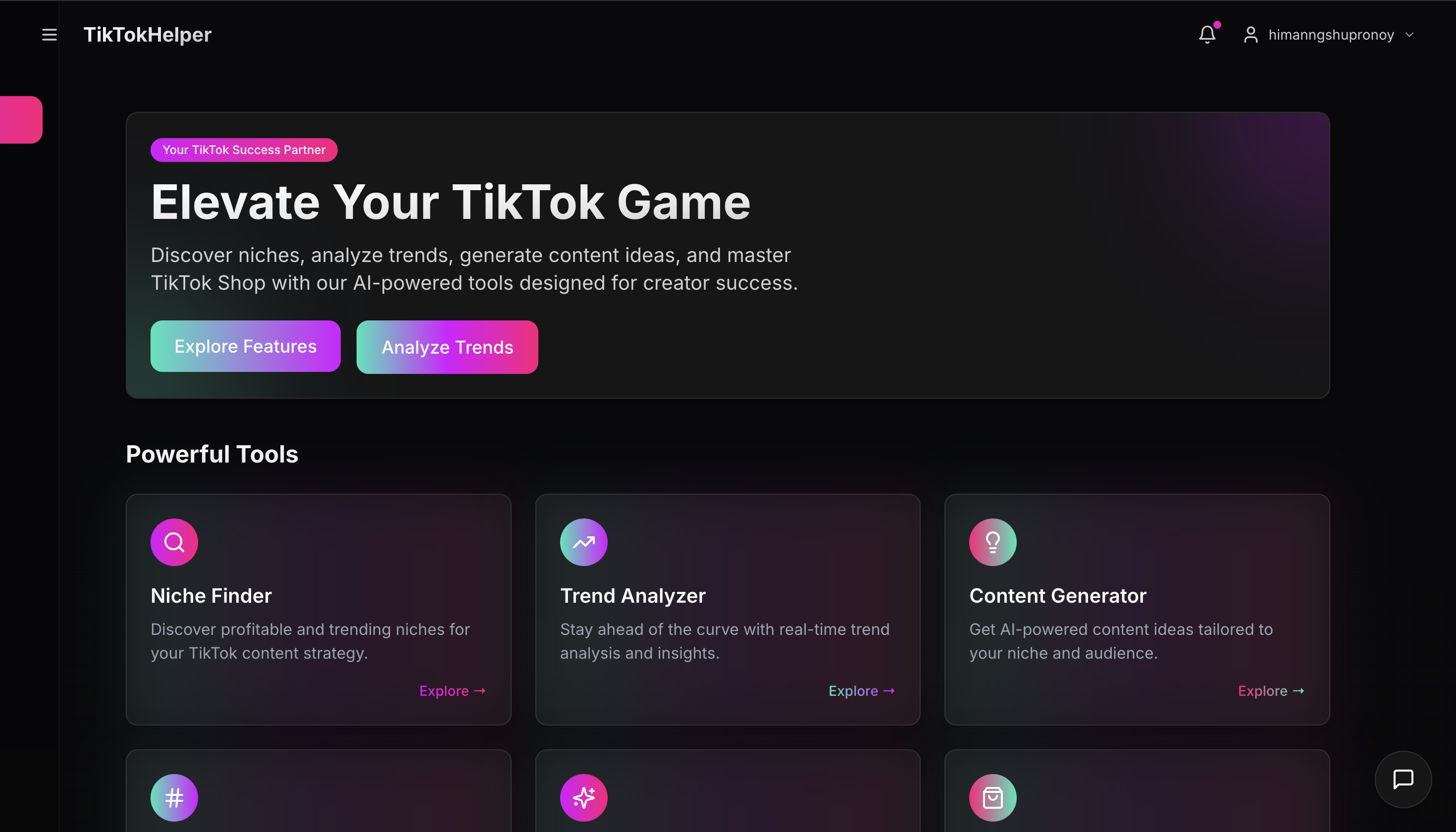This screenshot has width=1456, height=832.
Task: Click the hashtag tool icon
Action: (174, 797)
